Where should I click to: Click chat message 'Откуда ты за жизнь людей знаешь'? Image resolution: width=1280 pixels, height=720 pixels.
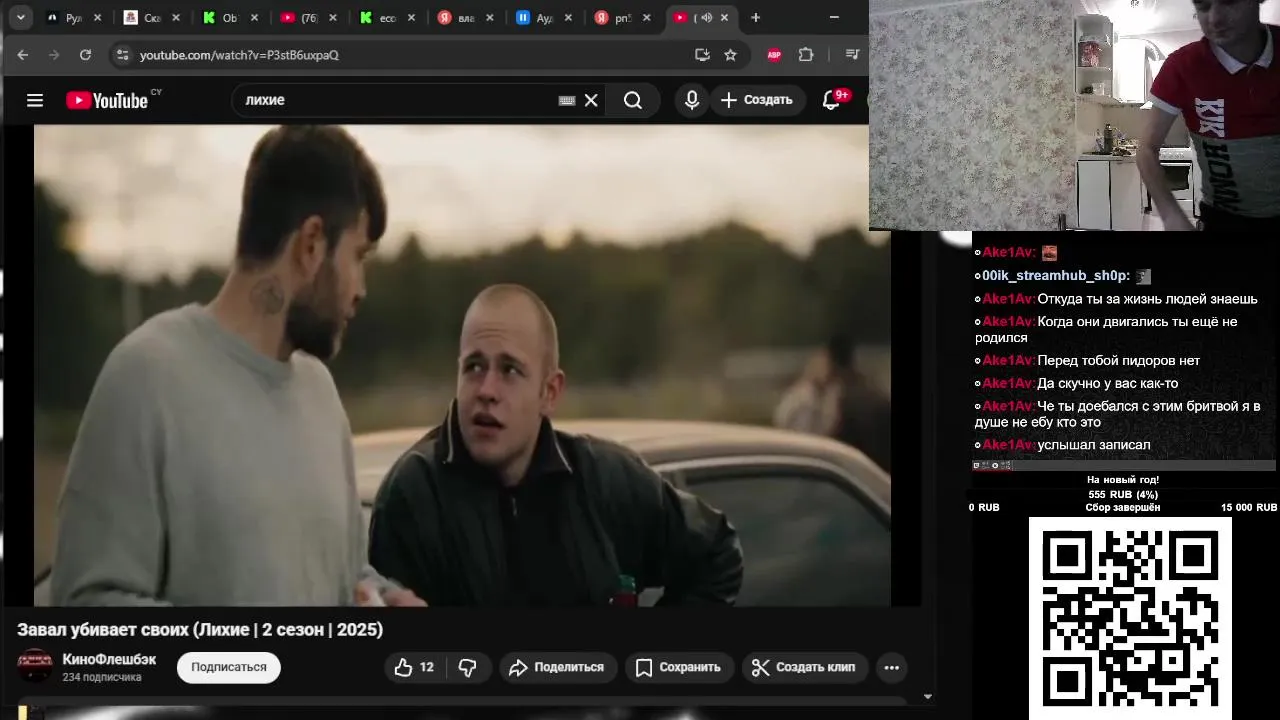1147,299
